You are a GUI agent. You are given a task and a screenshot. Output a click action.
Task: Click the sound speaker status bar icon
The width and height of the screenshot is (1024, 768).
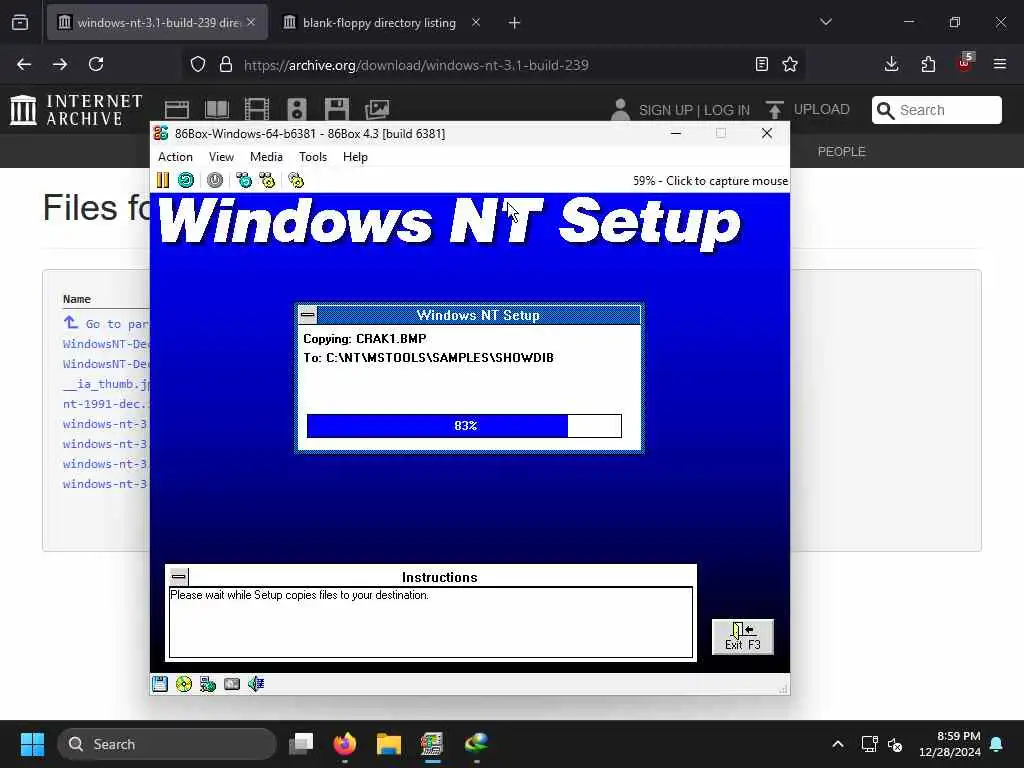coord(256,684)
